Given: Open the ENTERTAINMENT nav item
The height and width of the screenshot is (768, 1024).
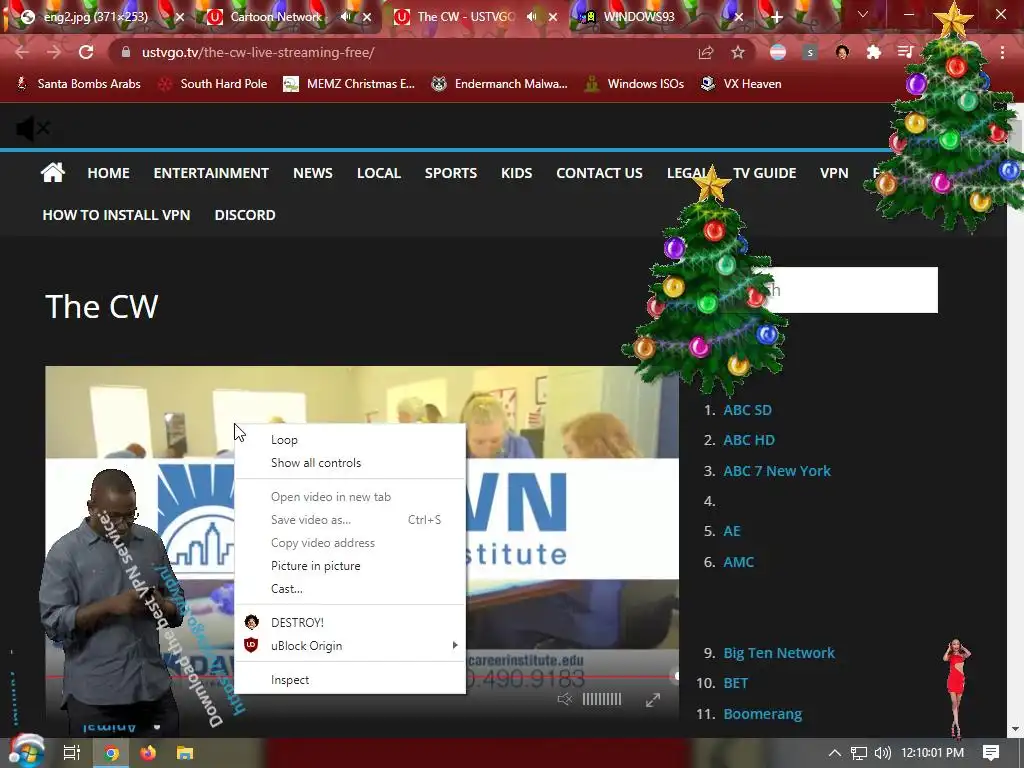Looking at the screenshot, I should tap(211, 173).
